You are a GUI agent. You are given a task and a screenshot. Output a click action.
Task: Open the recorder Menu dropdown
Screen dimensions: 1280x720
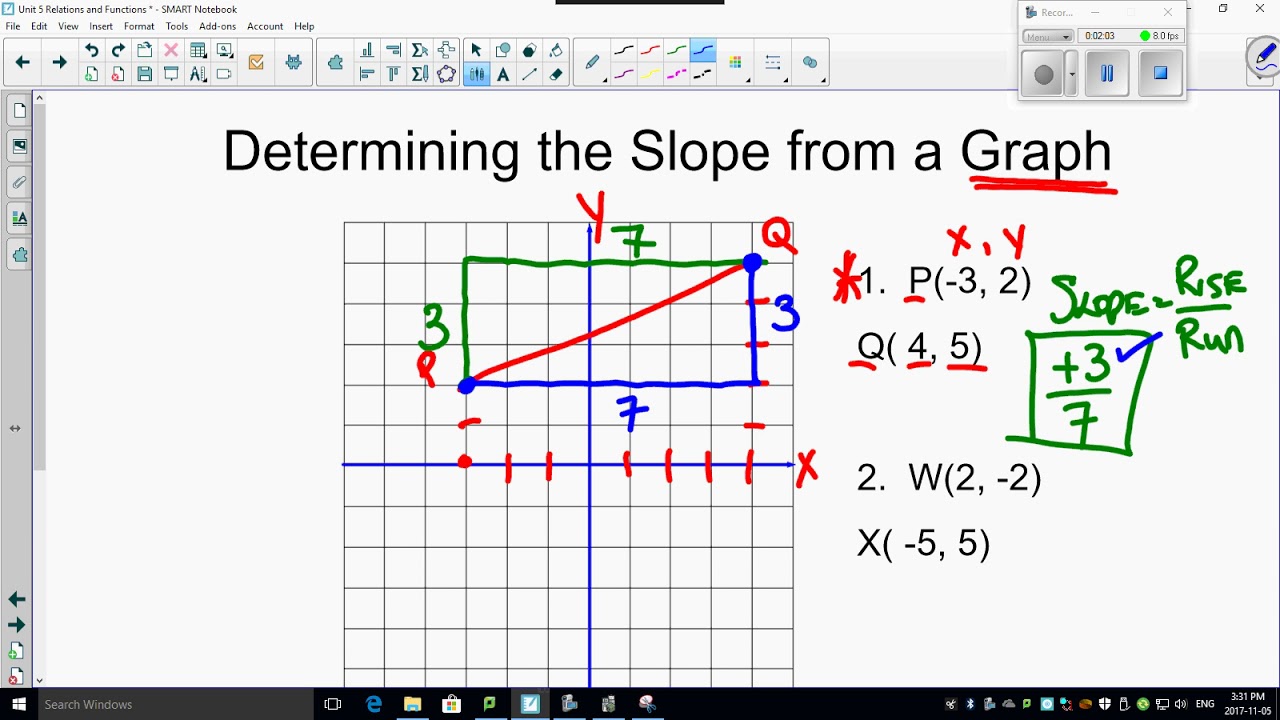[x=1047, y=36]
